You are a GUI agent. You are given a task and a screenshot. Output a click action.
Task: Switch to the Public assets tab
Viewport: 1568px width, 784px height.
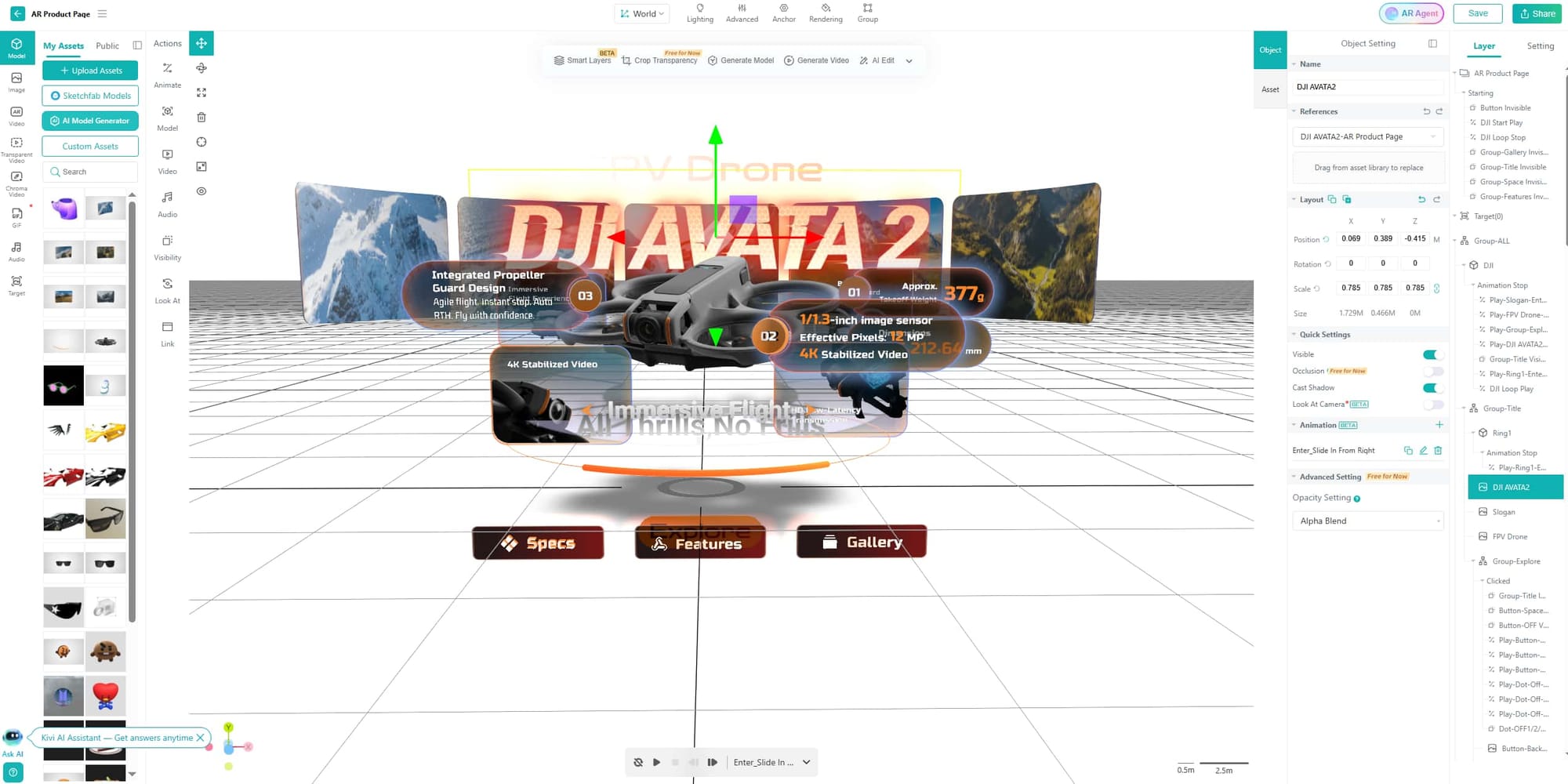pos(107,45)
